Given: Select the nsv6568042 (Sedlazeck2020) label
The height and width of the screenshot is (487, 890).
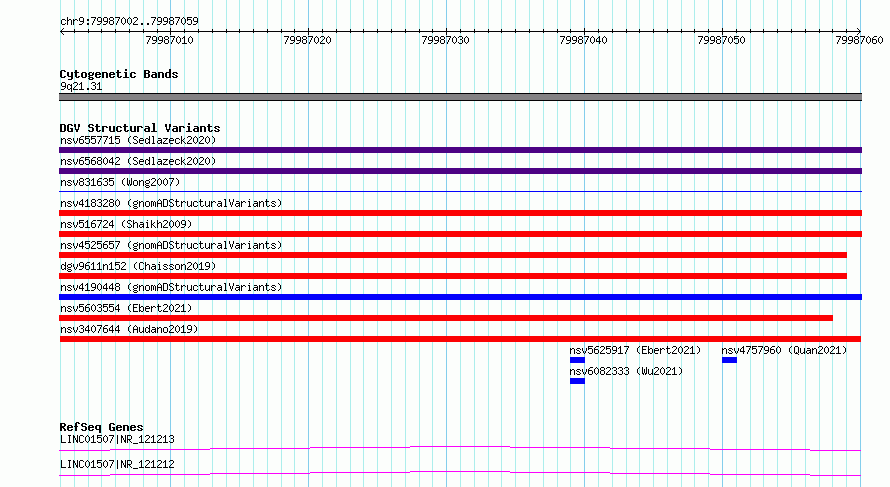Looking at the screenshot, I should pyautogui.click(x=138, y=161).
